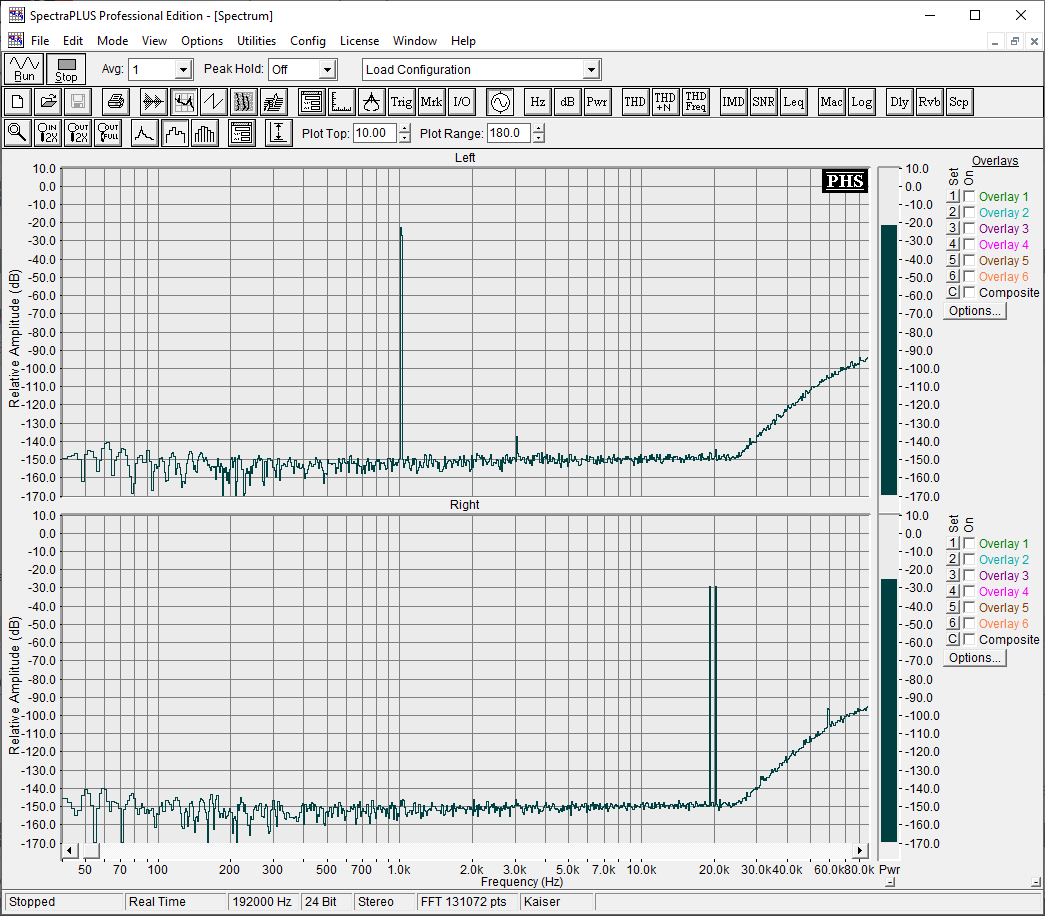Click the Run analyzer button
This screenshot has height=916, width=1045.
[24, 69]
